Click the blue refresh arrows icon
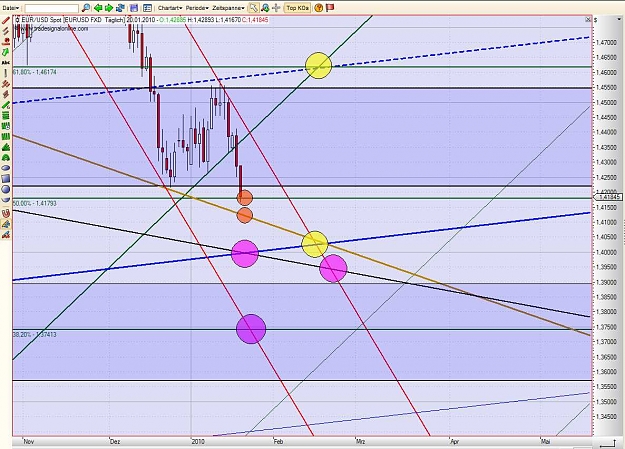This screenshot has width=625, height=449. tap(120, 8)
